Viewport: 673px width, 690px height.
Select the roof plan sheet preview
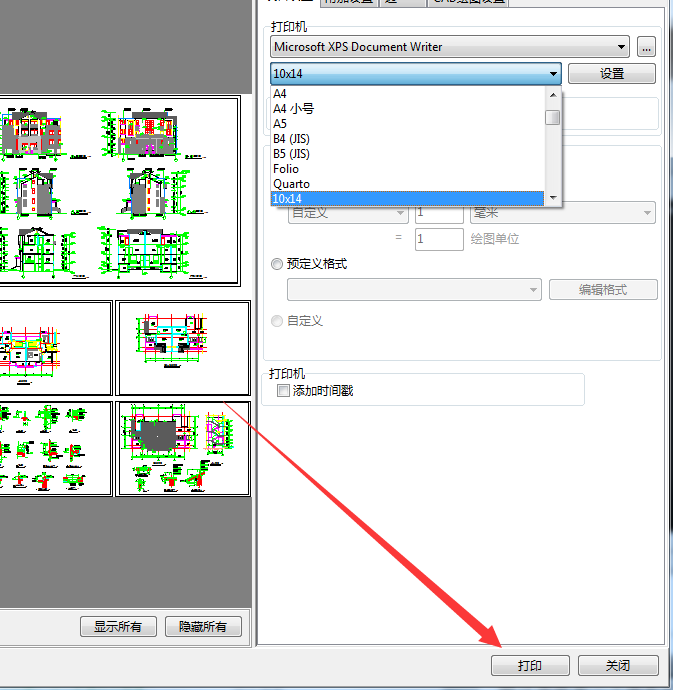(183, 449)
